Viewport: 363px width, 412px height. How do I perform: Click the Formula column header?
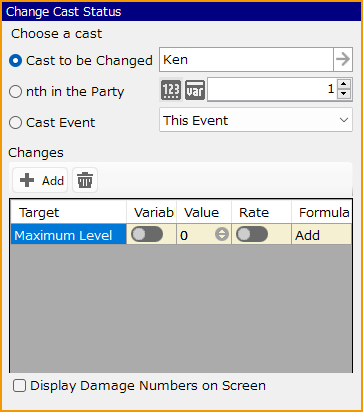321,212
